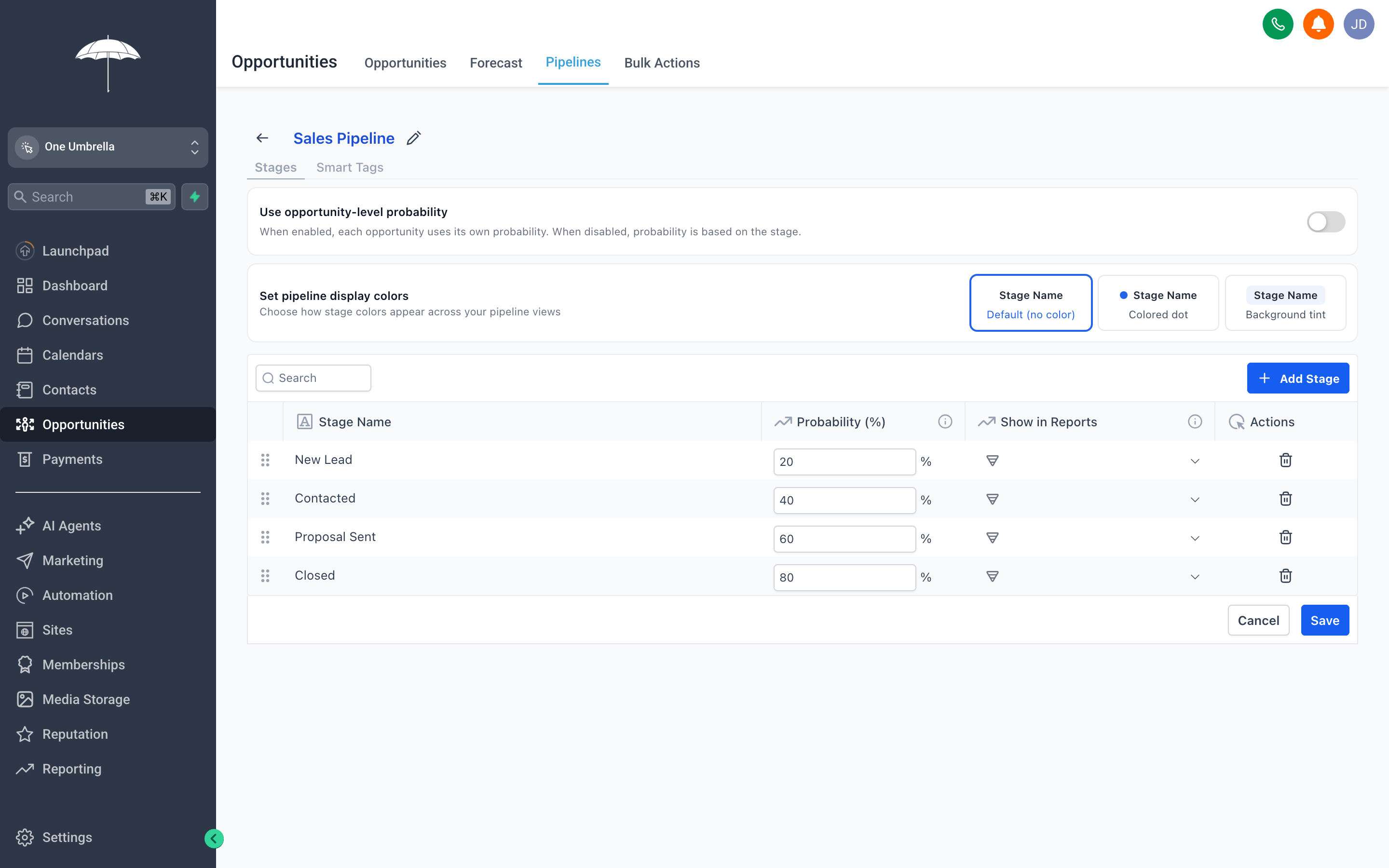Open AI Agents in the sidebar
This screenshot has height=868, width=1389.
pyautogui.click(x=108, y=525)
